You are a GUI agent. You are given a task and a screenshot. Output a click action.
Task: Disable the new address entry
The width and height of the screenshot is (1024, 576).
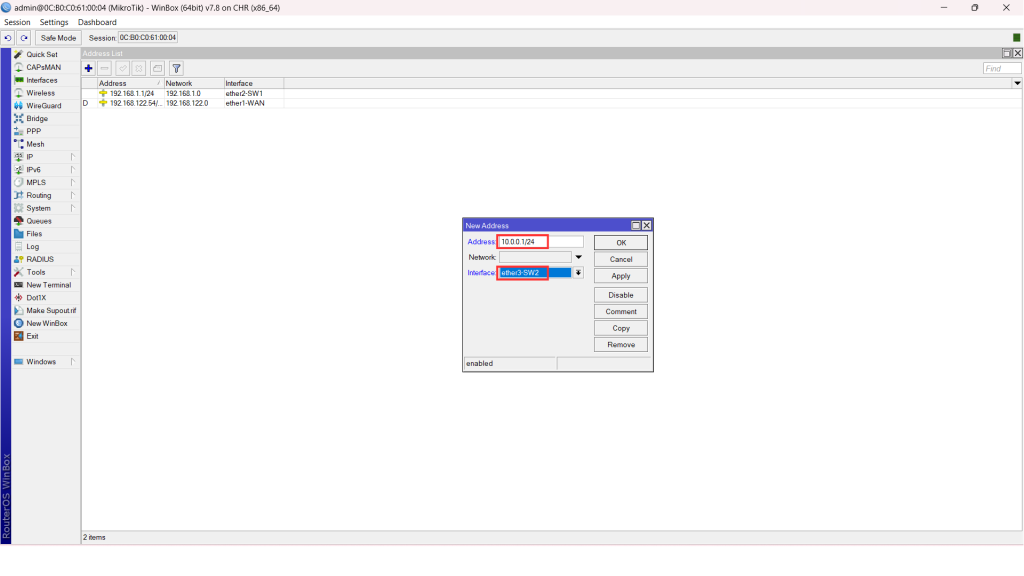pyautogui.click(x=620, y=295)
